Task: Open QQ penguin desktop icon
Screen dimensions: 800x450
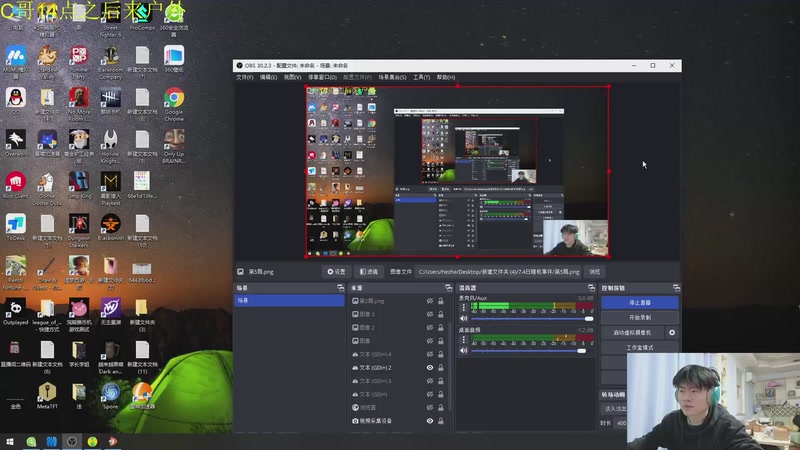Action: 16,101
